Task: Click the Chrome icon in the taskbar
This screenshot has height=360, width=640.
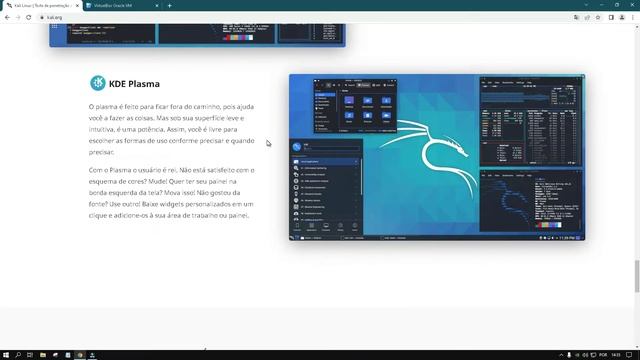Action: (x=80, y=355)
